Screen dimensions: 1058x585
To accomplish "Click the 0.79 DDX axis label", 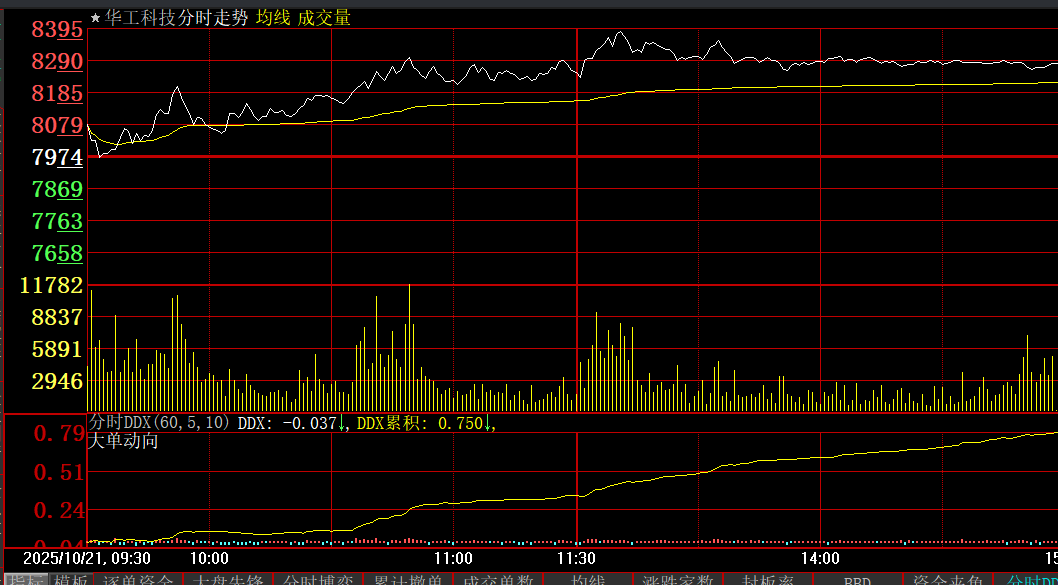I will 59,434.
